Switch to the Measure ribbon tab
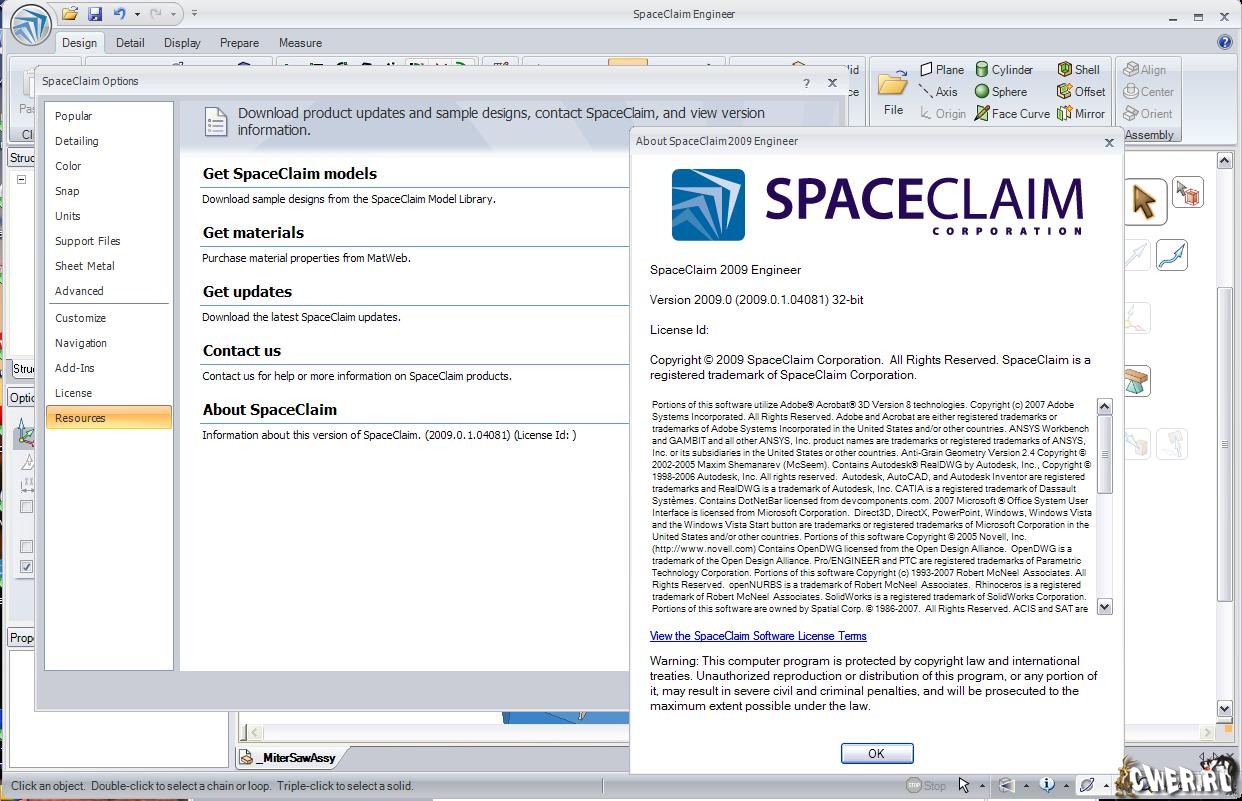The height and width of the screenshot is (801, 1242). coord(300,43)
